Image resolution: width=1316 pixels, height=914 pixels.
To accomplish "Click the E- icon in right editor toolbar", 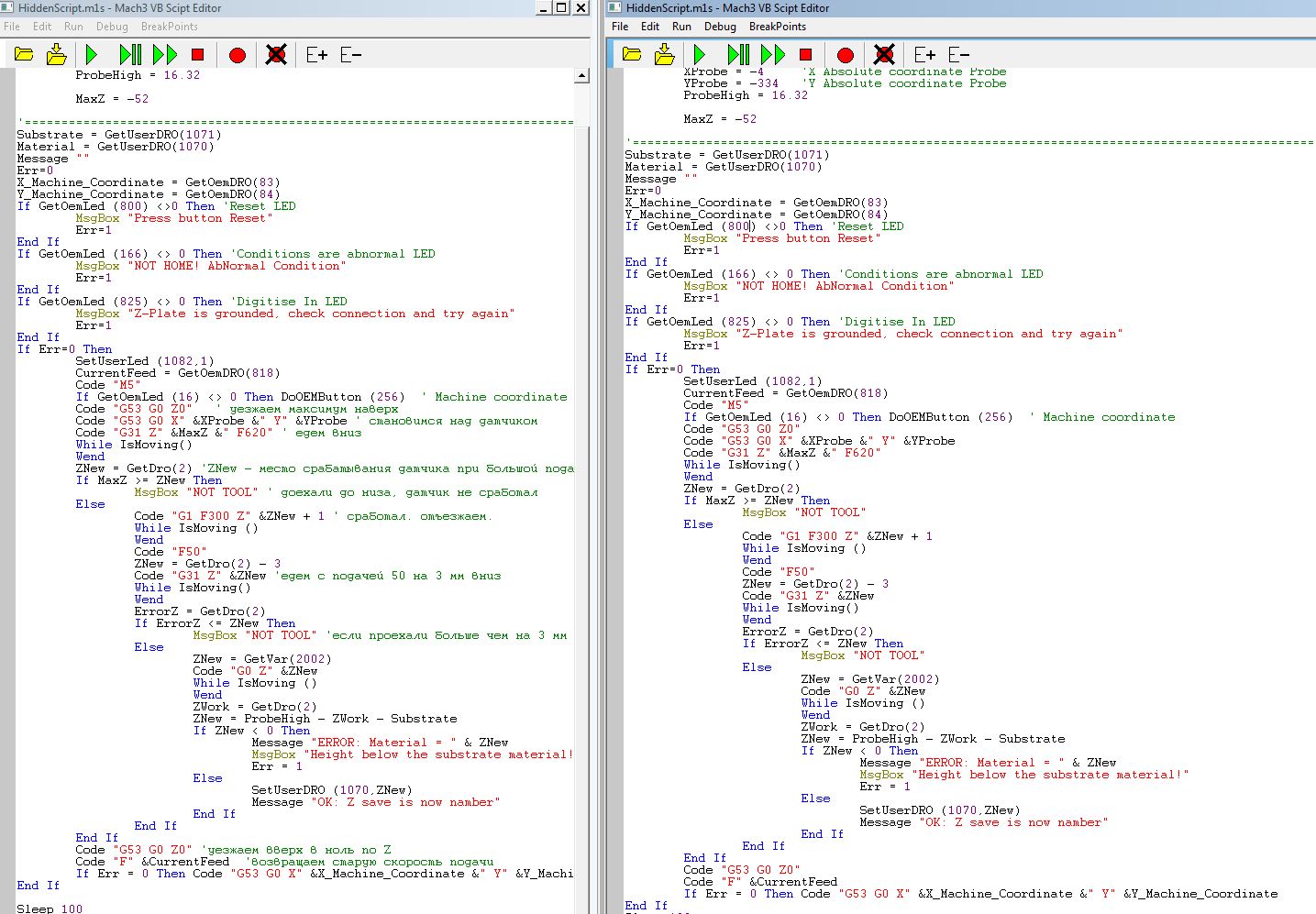I will coord(958,55).
